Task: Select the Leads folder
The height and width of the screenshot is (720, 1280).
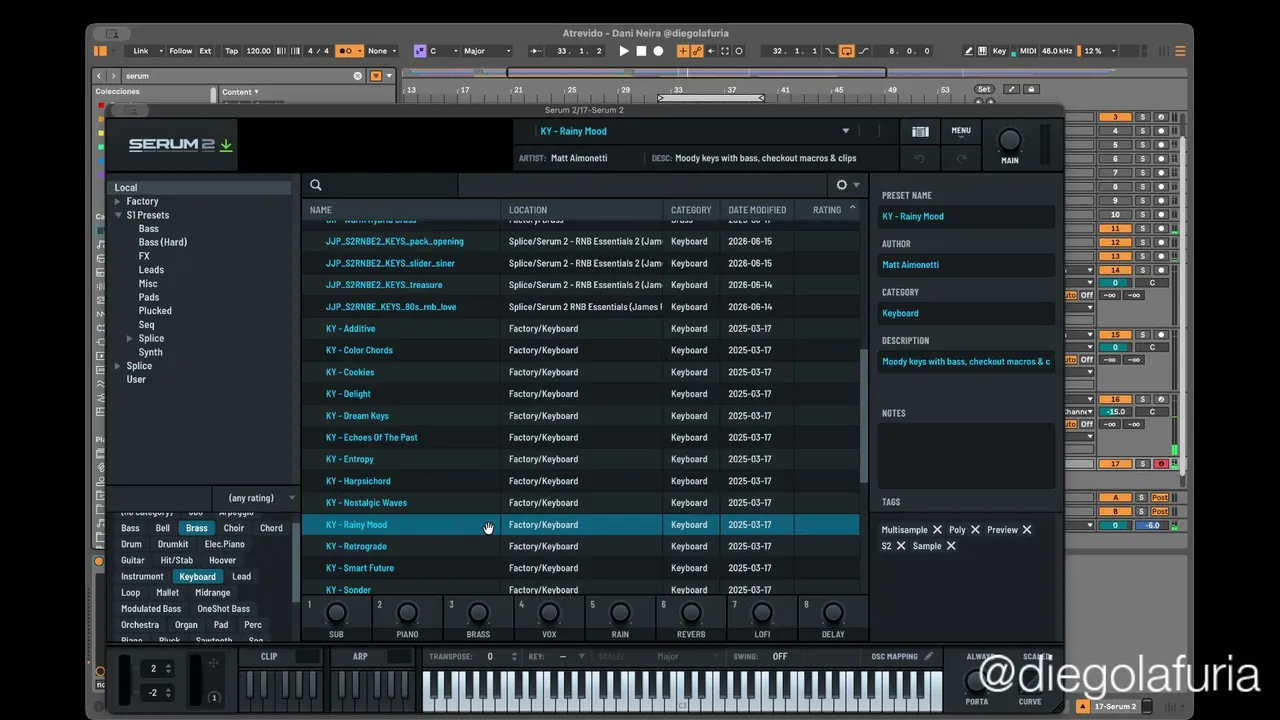Action: point(151,270)
